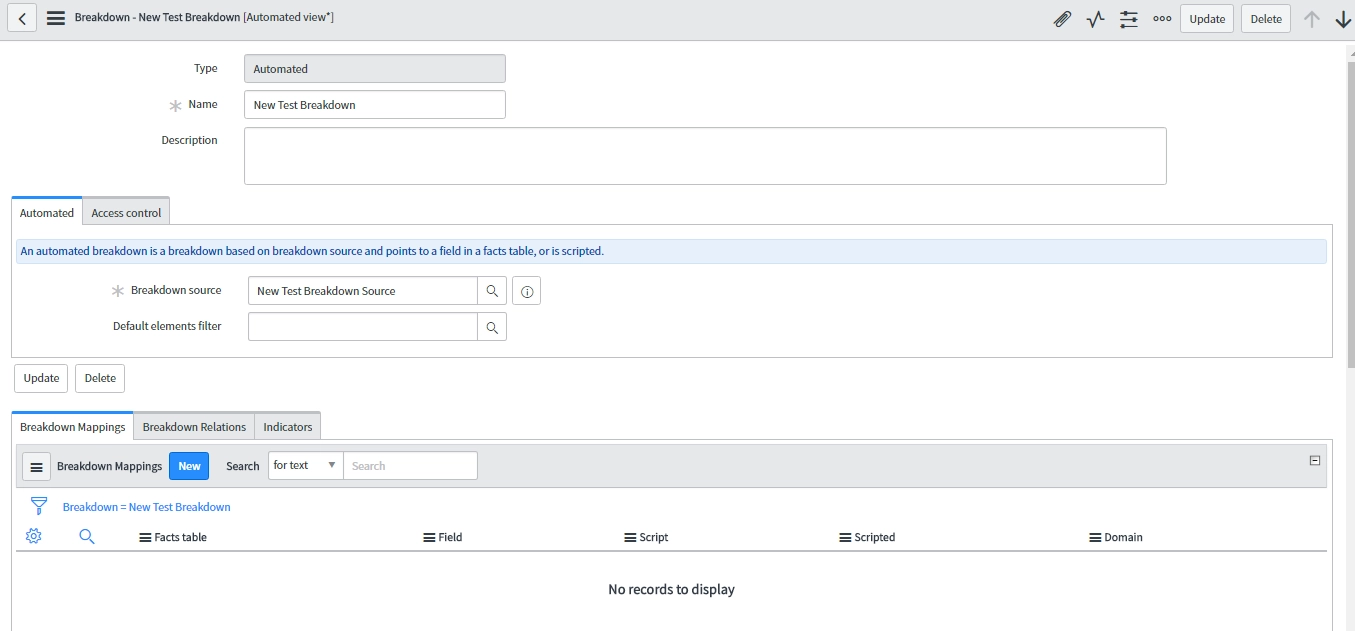Switch to the Breakdown Relations tab
Screen dimensions: 1355x631
[193, 426]
